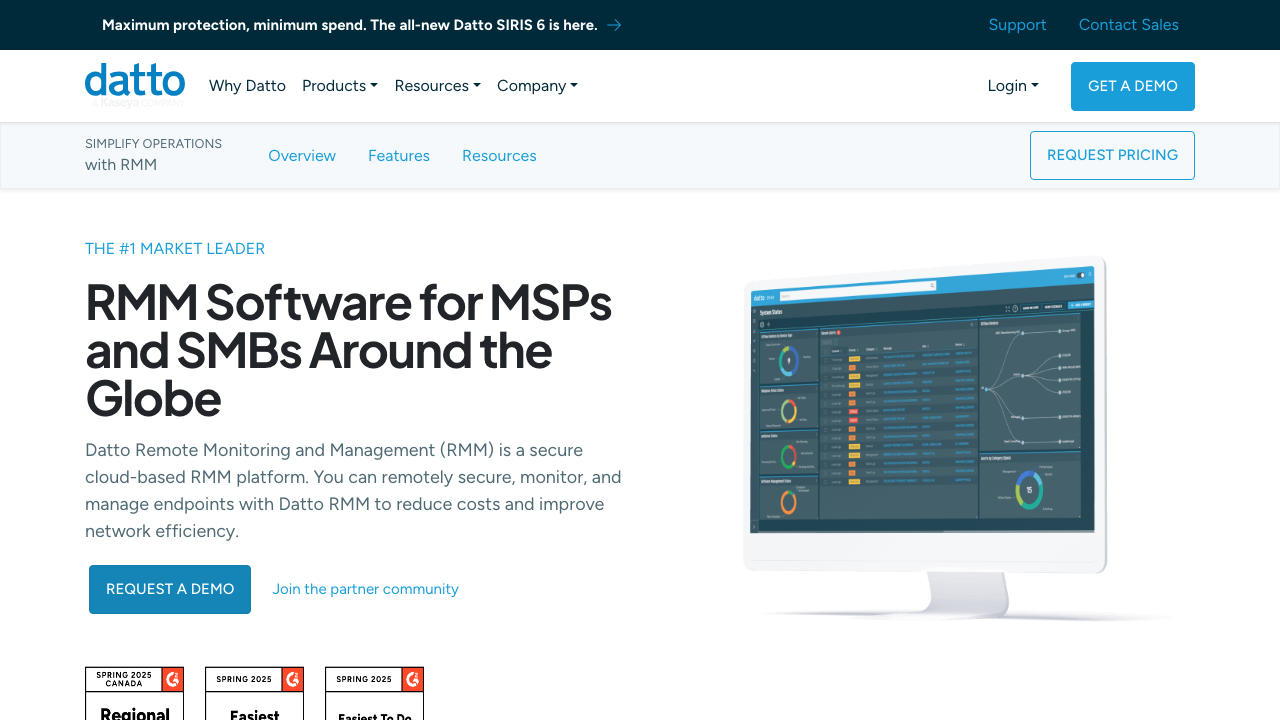The height and width of the screenshot is (720, 1280).
Task: Click the GET A DEMO button
Action: pos(1132,86)
